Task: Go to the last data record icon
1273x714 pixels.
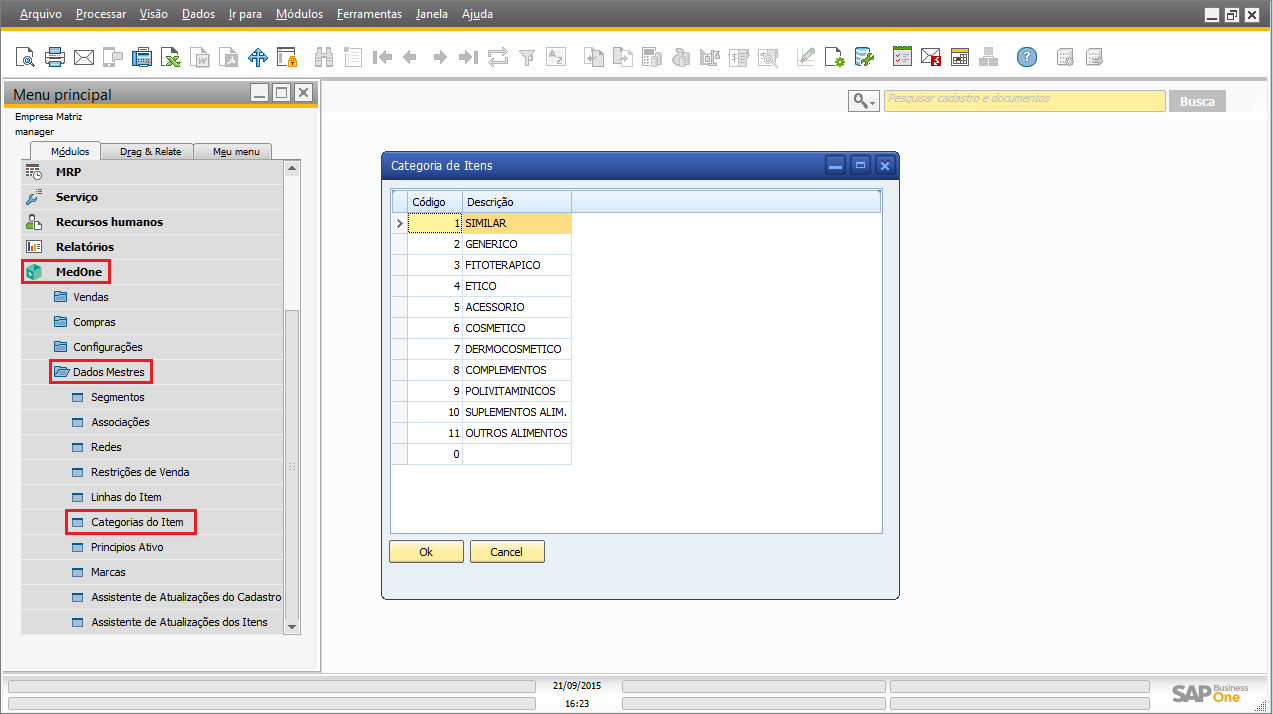Action: tap(468, 57)
